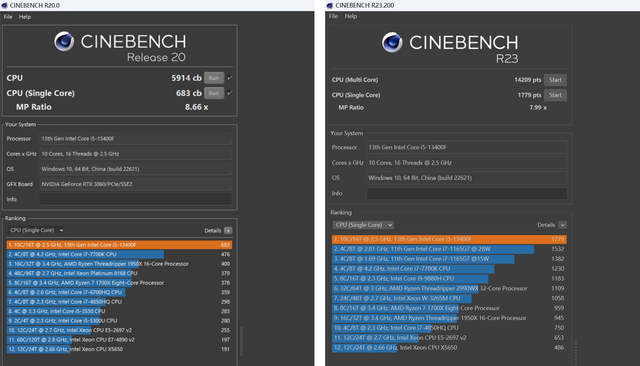This screenshot has width=640, height=366.
Task: Select the i7-1165G7 @15W row in R23
Action: pyautogui.click(x=449, y=259)
